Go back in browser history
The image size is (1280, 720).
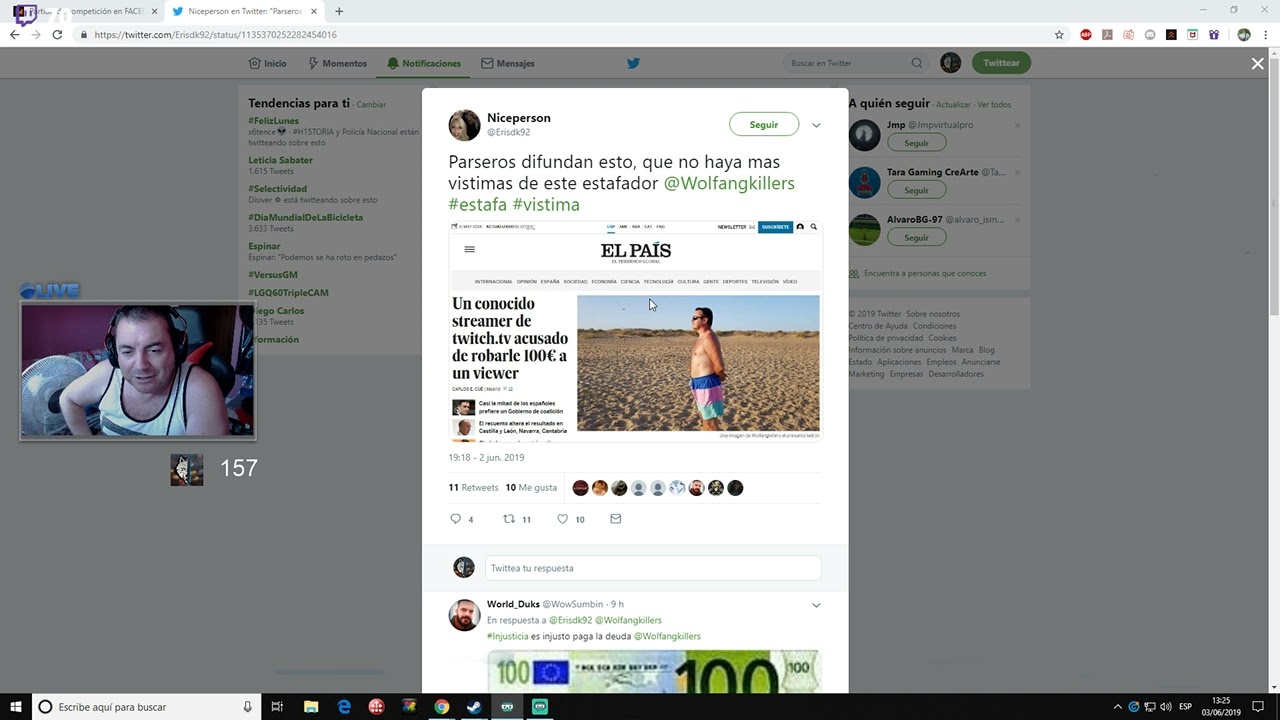(14, 34)
